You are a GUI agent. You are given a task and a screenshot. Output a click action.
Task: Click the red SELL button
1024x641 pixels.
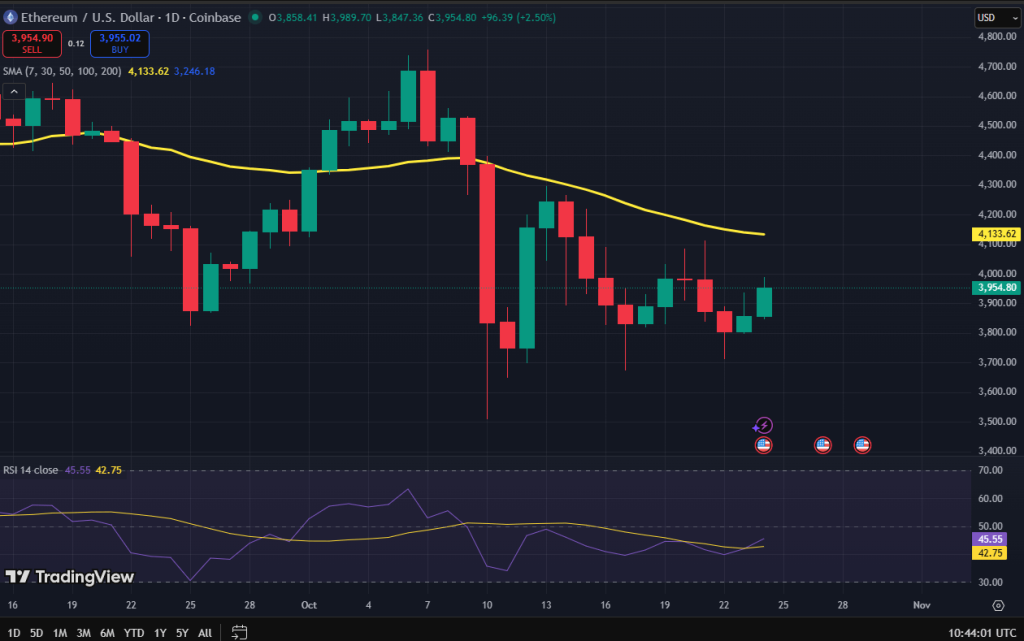(x=31, y=44)
